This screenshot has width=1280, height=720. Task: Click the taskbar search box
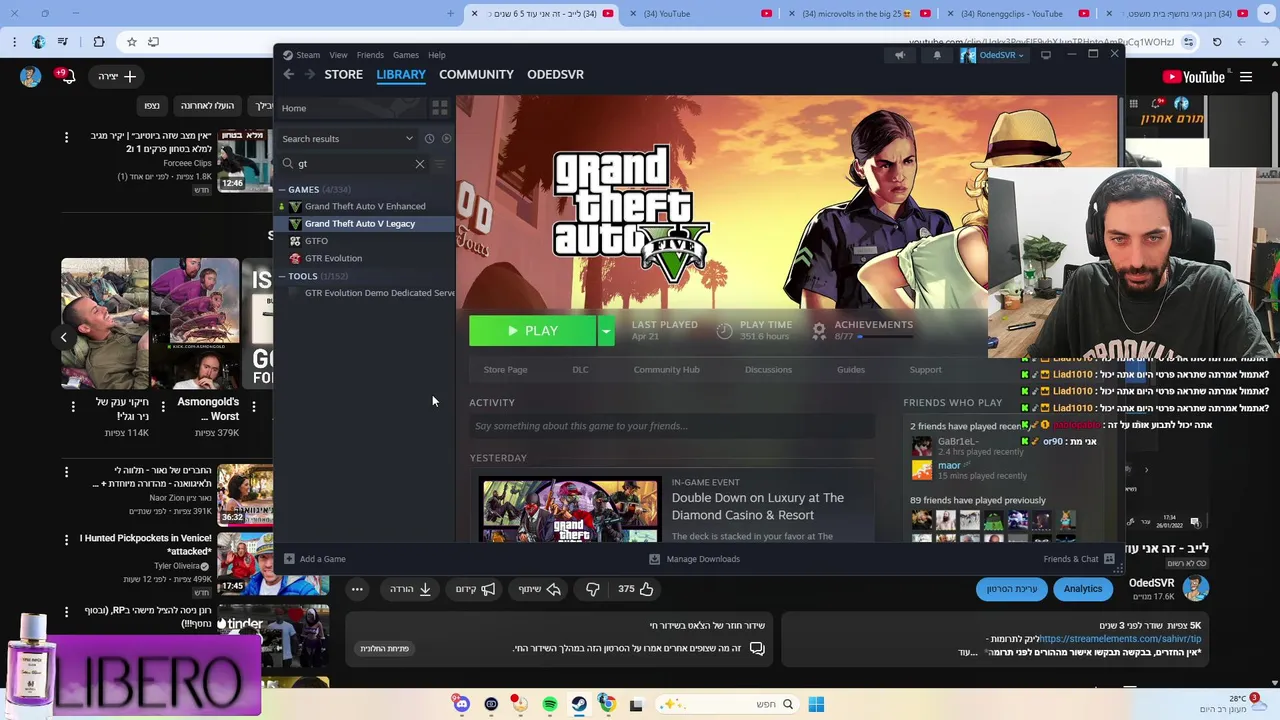click(x=726, y=704)
